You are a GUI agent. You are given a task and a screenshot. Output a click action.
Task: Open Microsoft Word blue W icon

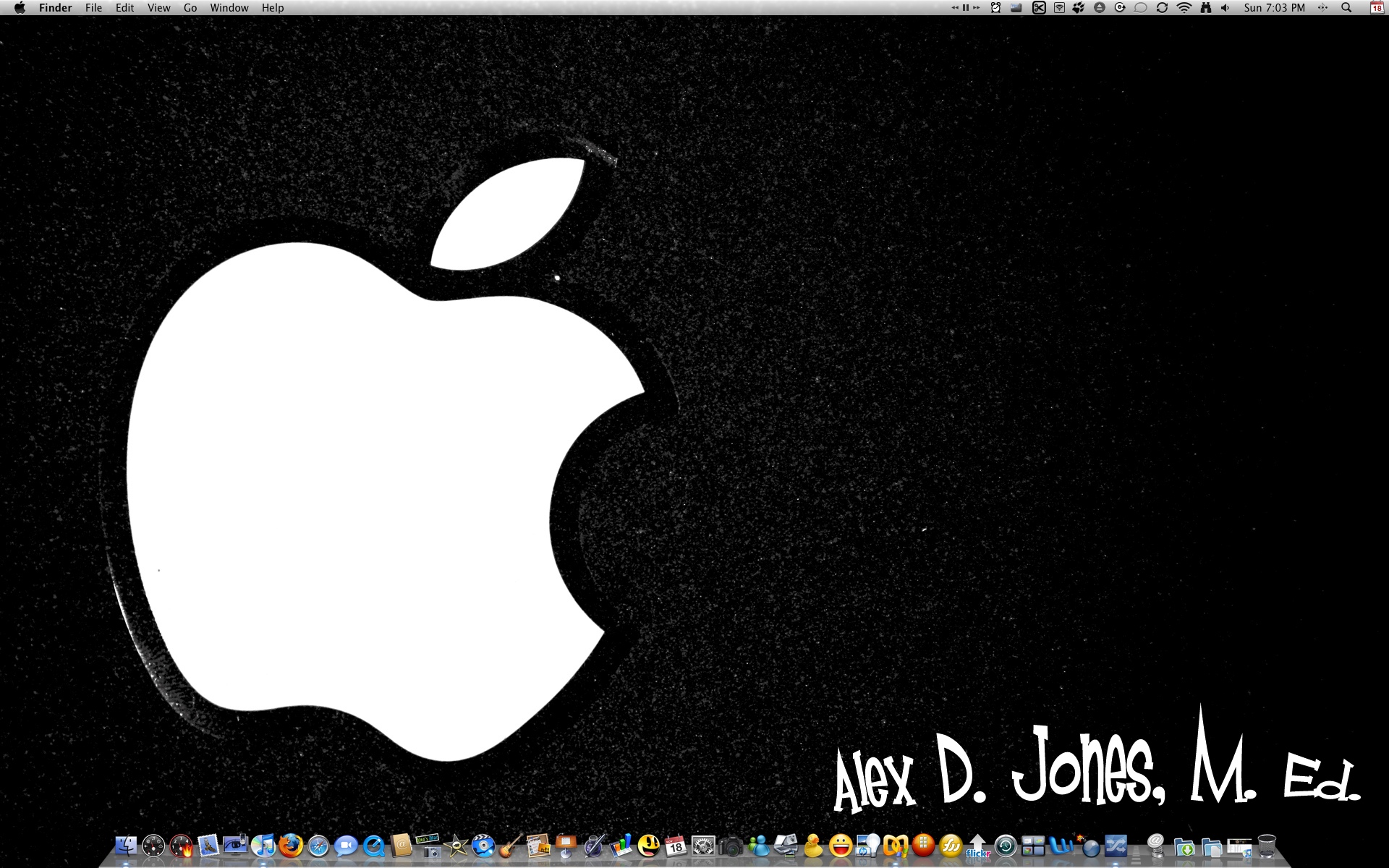(x=1061, y=846)
